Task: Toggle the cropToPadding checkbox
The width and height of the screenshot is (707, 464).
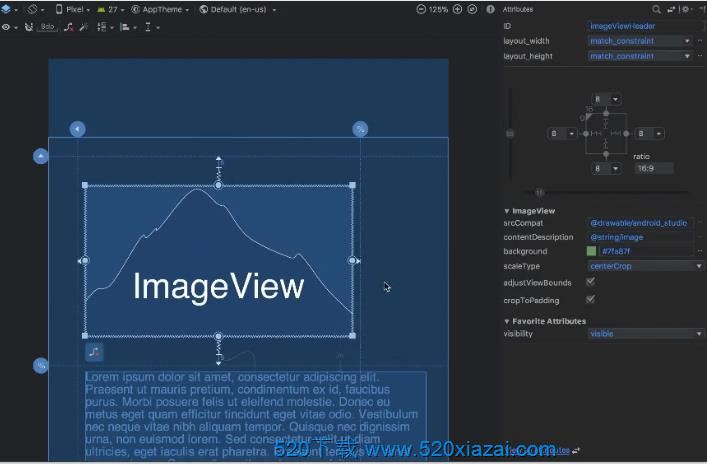Action: click(x=590, y=300)
